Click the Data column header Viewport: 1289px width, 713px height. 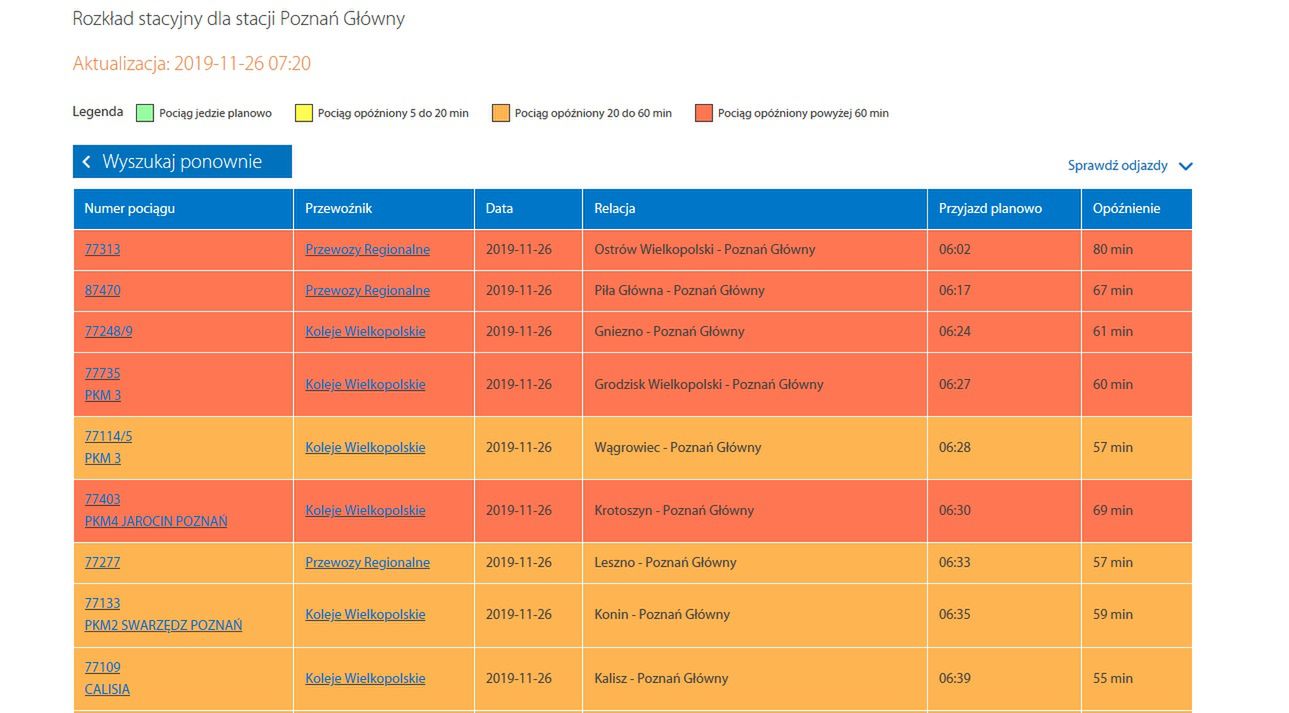[528, 209]
